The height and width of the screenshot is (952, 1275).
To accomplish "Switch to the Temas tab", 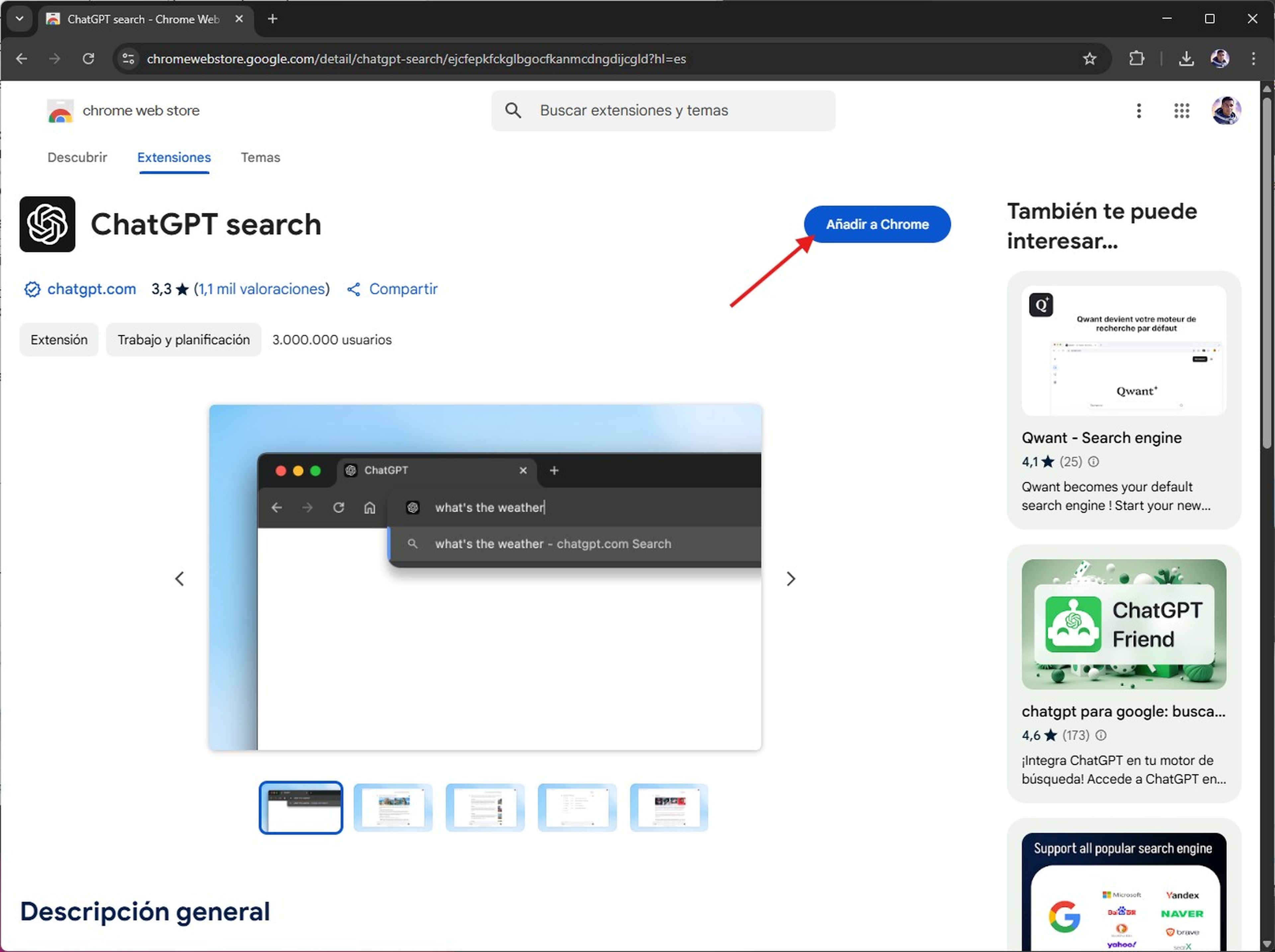I will click(260, 157).
